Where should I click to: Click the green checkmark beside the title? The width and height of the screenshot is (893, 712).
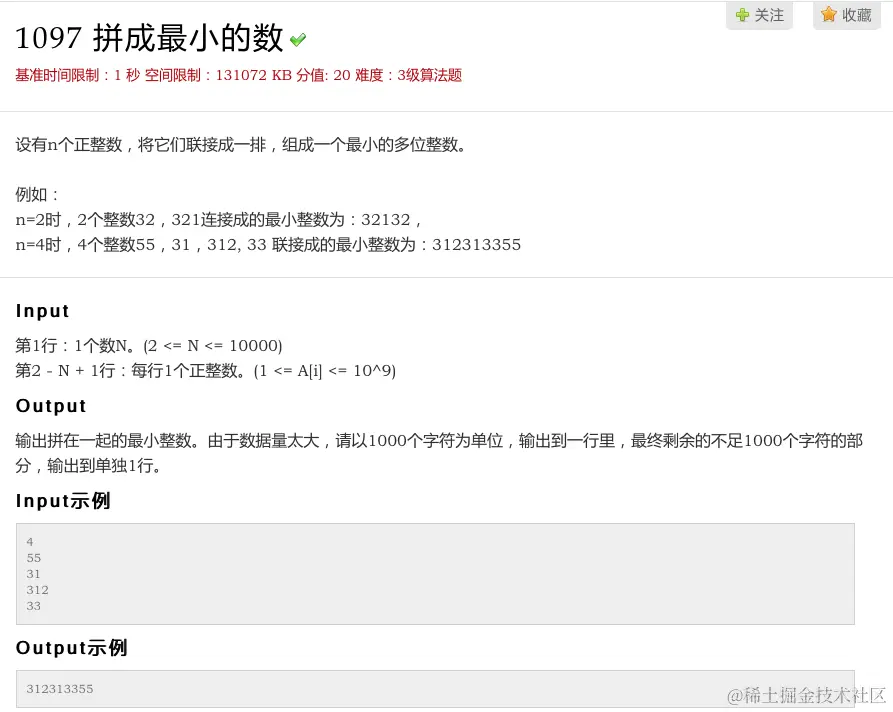pyautogui.click(x=297, y=39)
